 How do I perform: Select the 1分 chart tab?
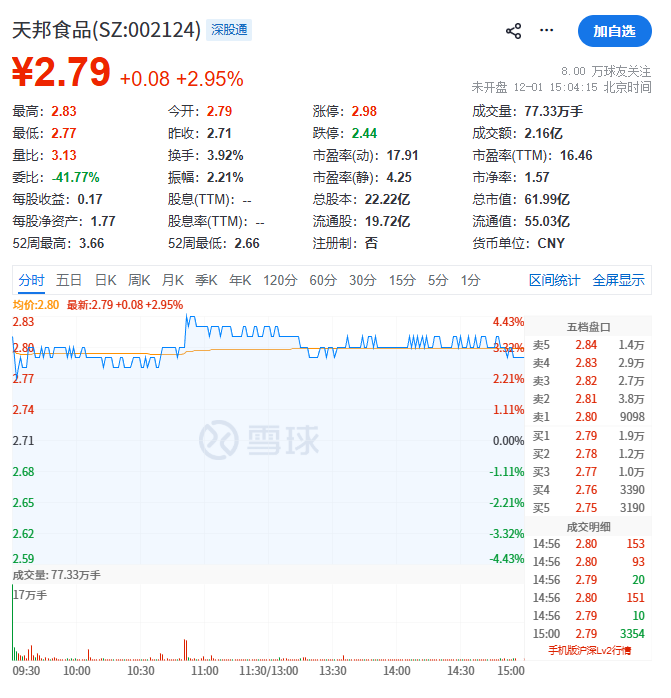(470, 280)
